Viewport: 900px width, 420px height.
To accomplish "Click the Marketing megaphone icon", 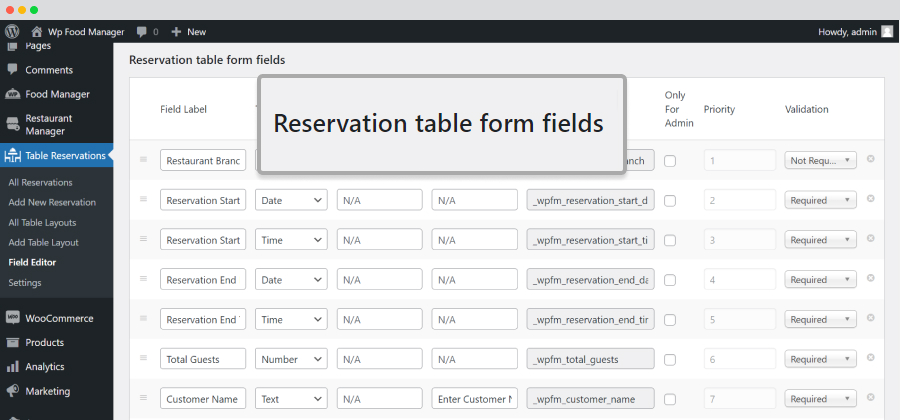I will coord(12,391).
